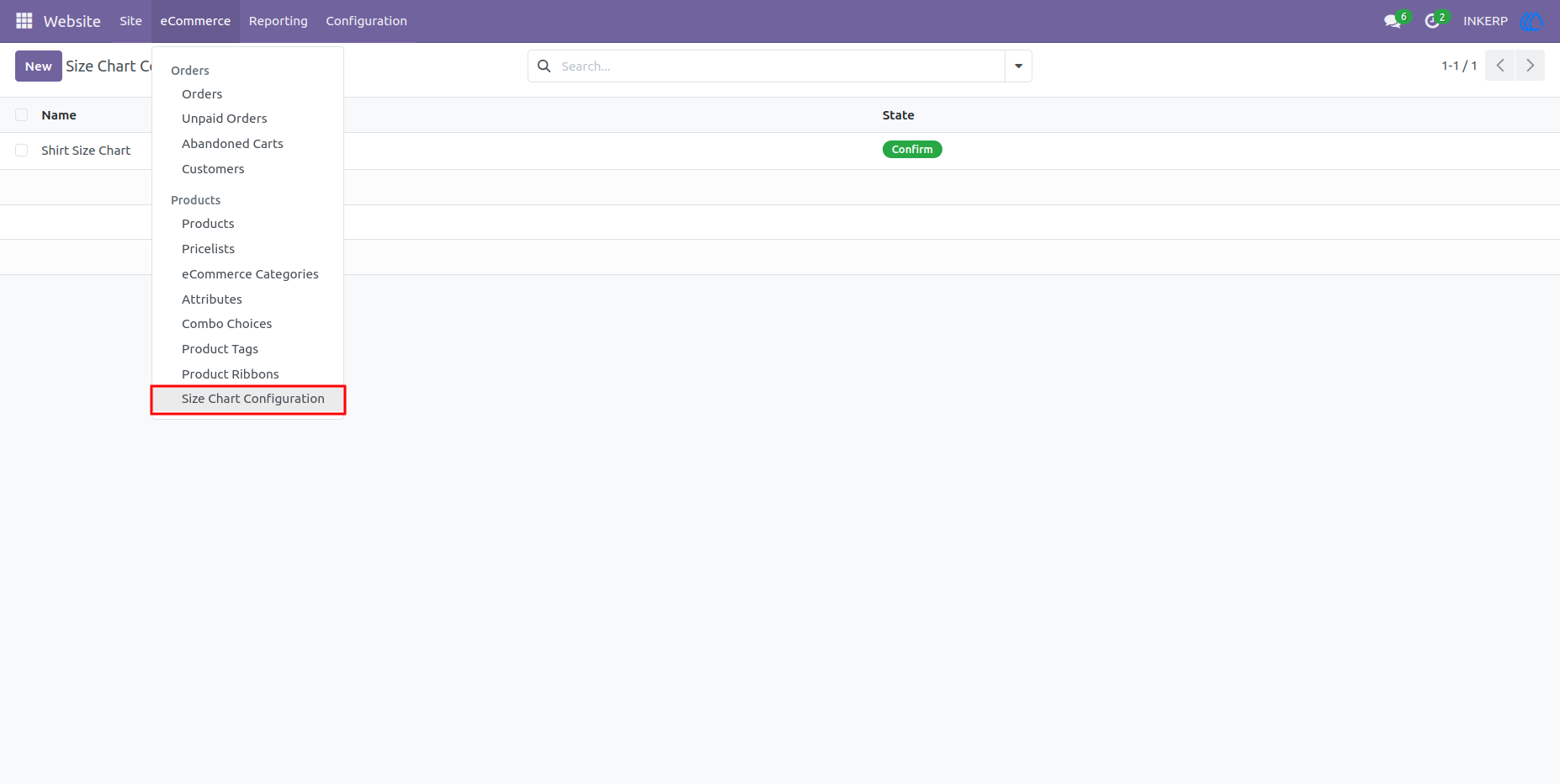Open Abandoned Carts
Screen dimensions: 1560x784
pos(232,144)
